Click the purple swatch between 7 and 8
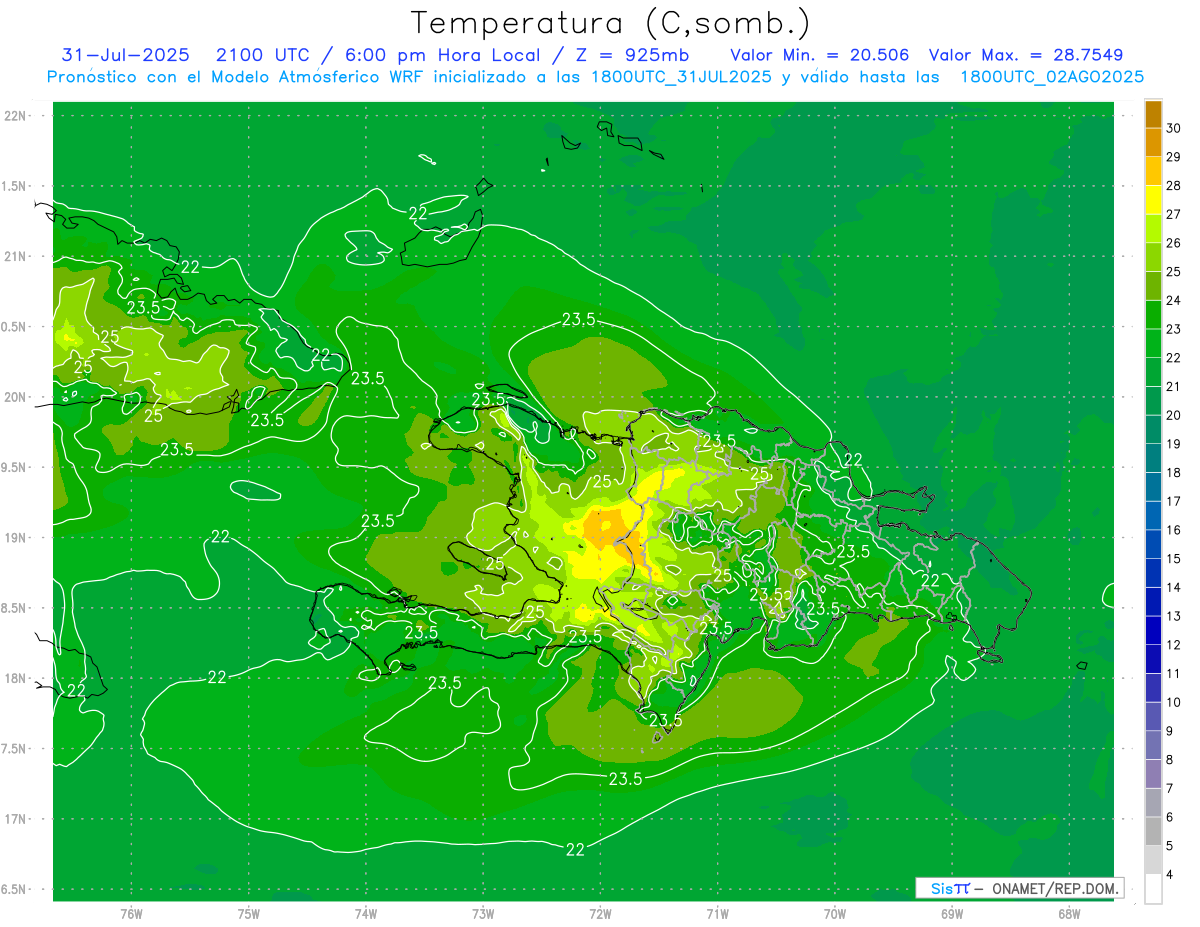 pos(1153,774)
